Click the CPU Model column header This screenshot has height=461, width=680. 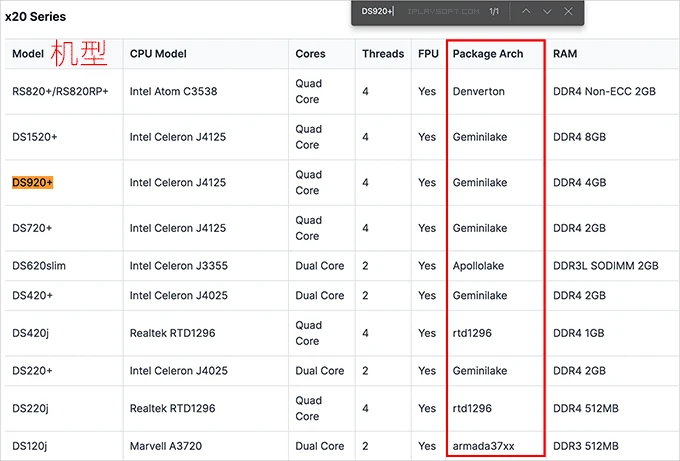(158, 54)
